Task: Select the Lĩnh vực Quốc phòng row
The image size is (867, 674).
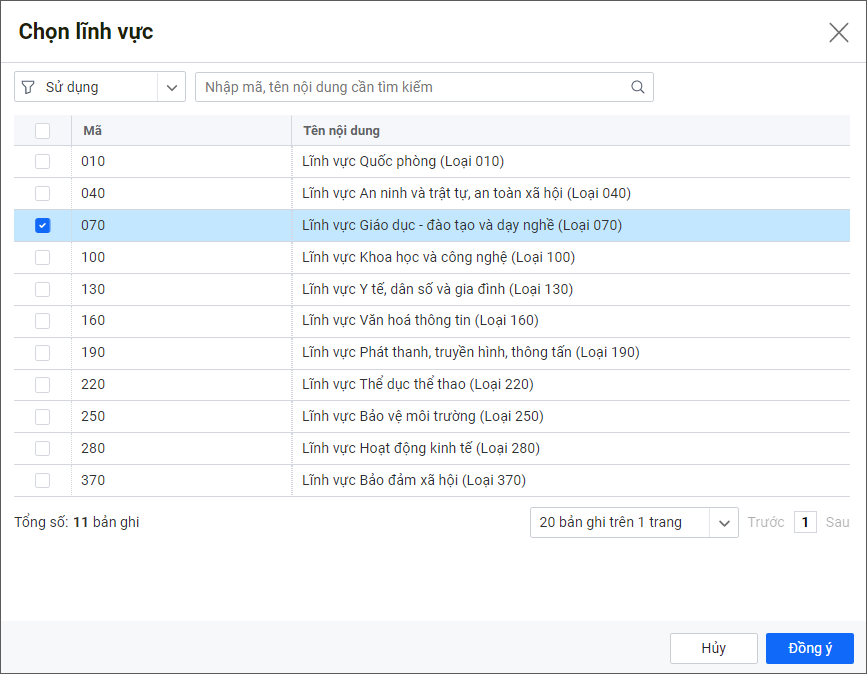Action: point(403,161)
